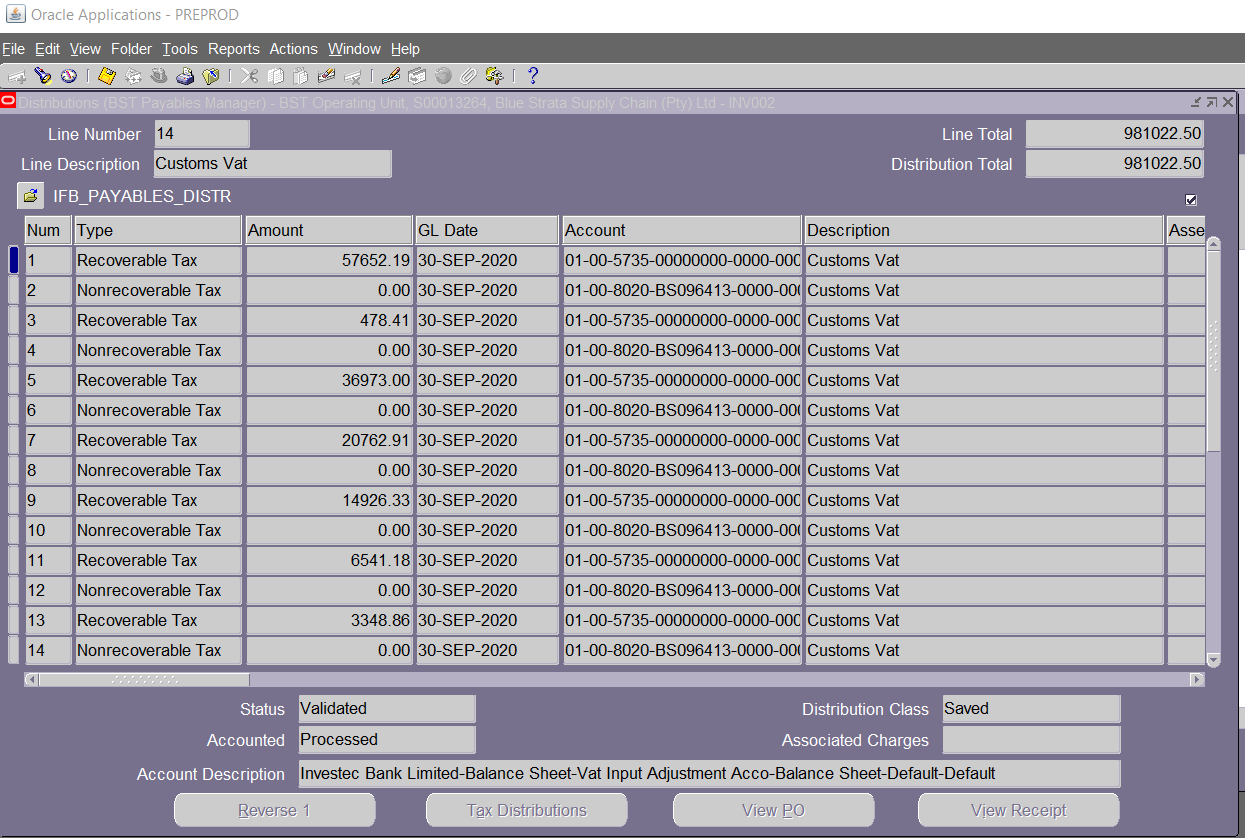Click the Tax Distributions button

coord(527,810)
